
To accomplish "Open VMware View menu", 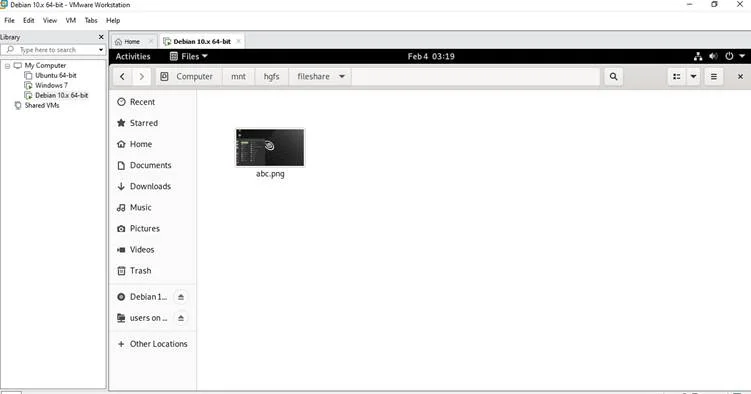I will (50, 21).
